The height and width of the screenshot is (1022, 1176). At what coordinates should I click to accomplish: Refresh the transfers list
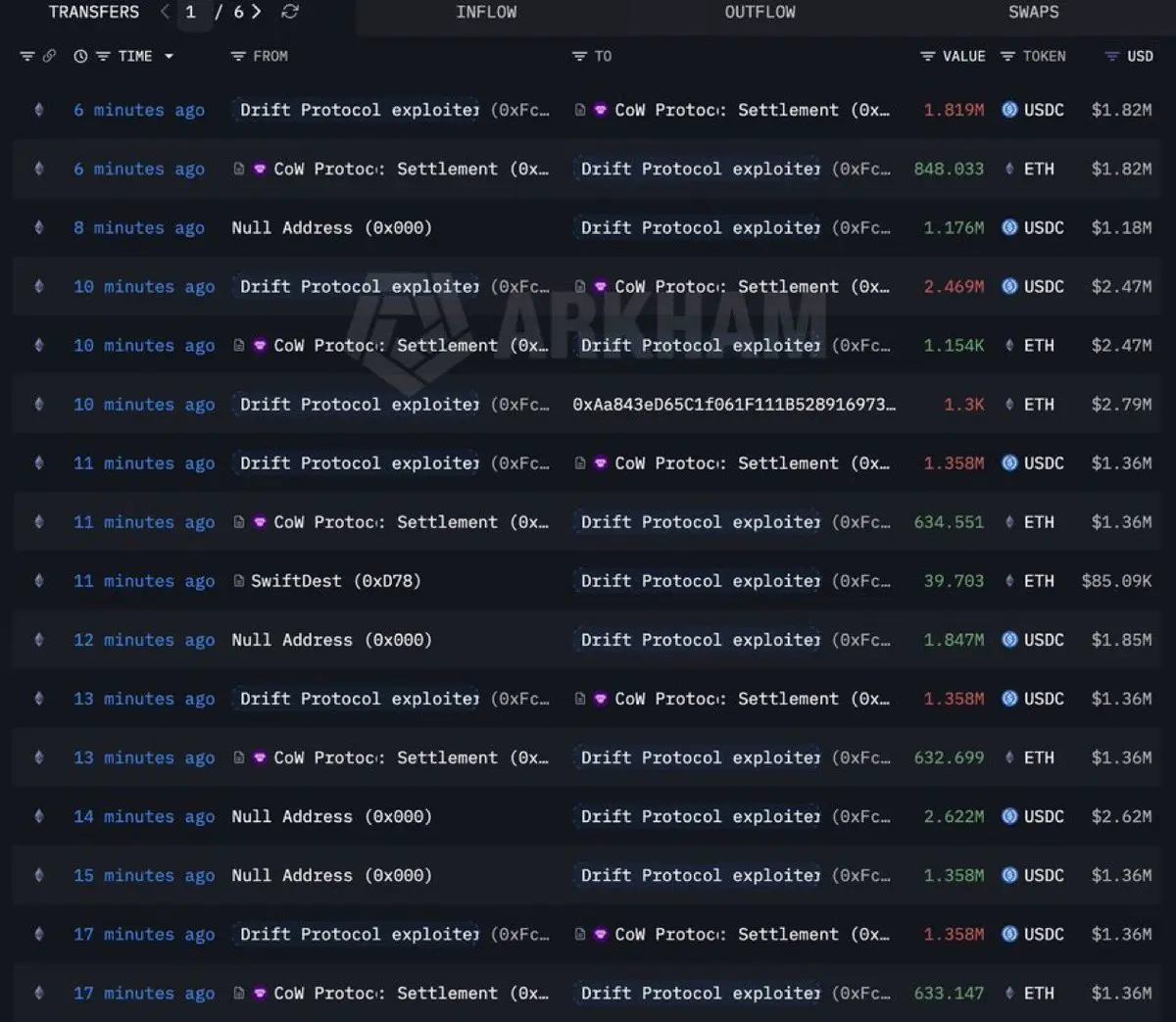click(290, 12)
